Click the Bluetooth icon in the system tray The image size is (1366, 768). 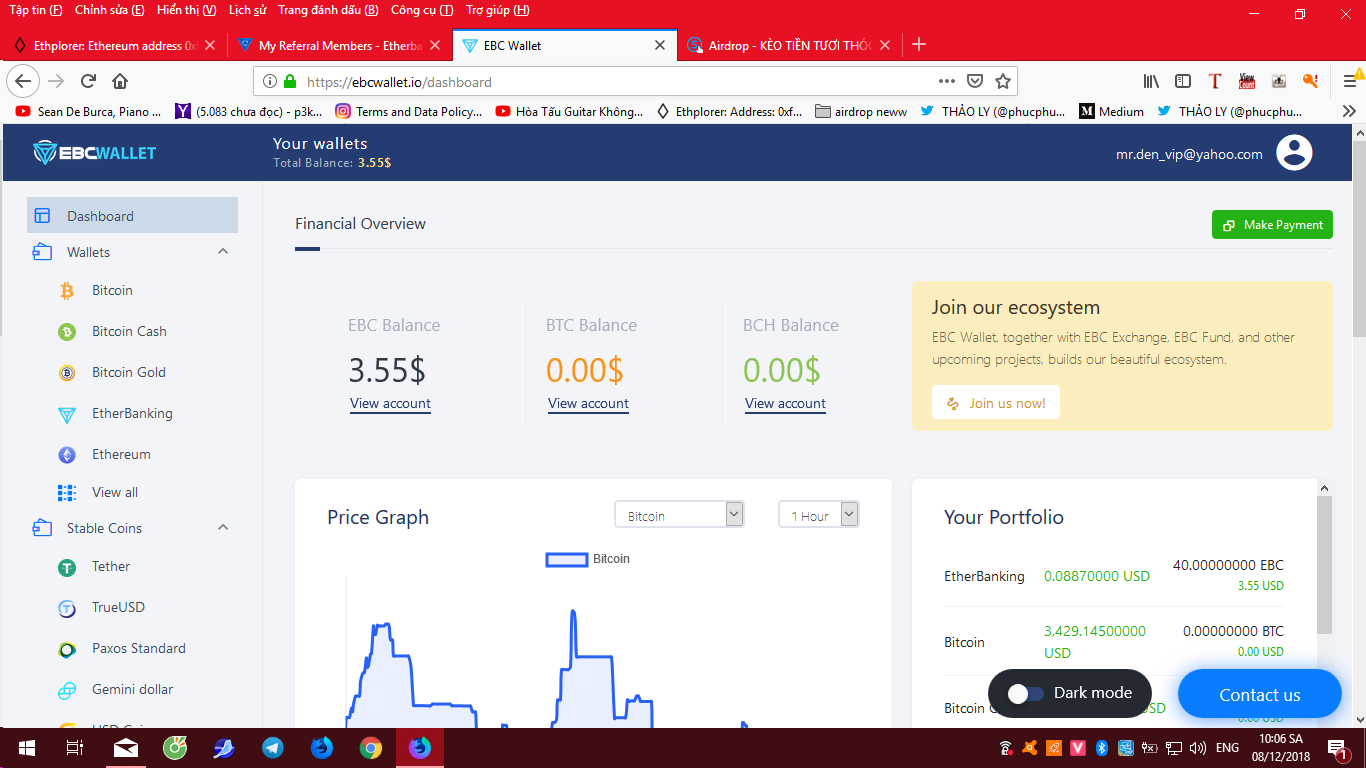tap(1101, 747)
